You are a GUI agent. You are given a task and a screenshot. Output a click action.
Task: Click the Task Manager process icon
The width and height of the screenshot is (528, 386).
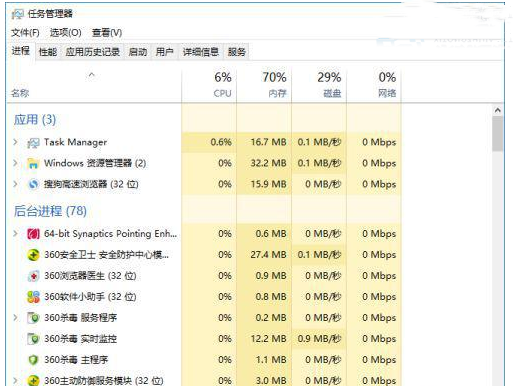[33, 142]
